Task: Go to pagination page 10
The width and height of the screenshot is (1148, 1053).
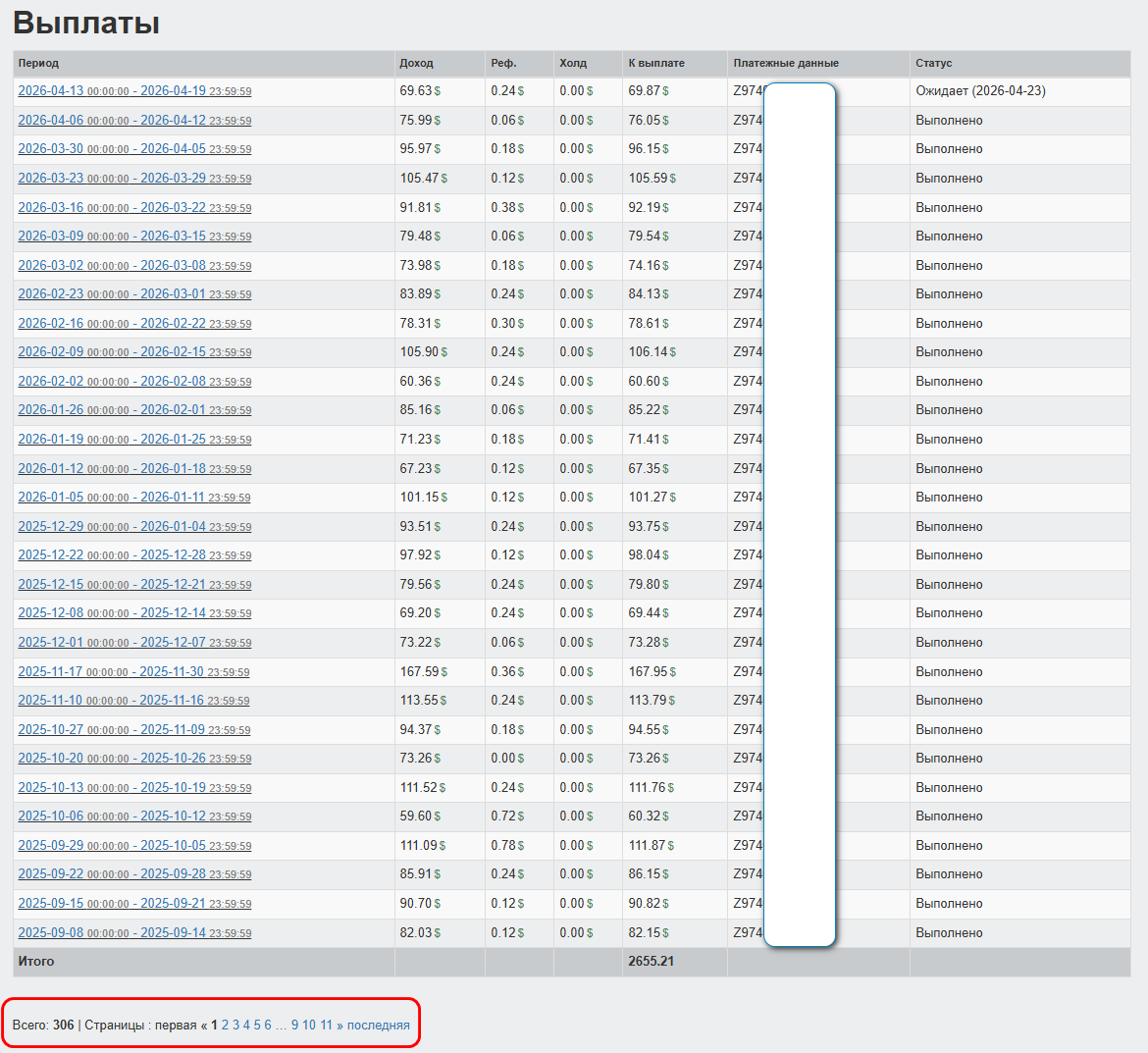Action: click(x=309, y=1025)
